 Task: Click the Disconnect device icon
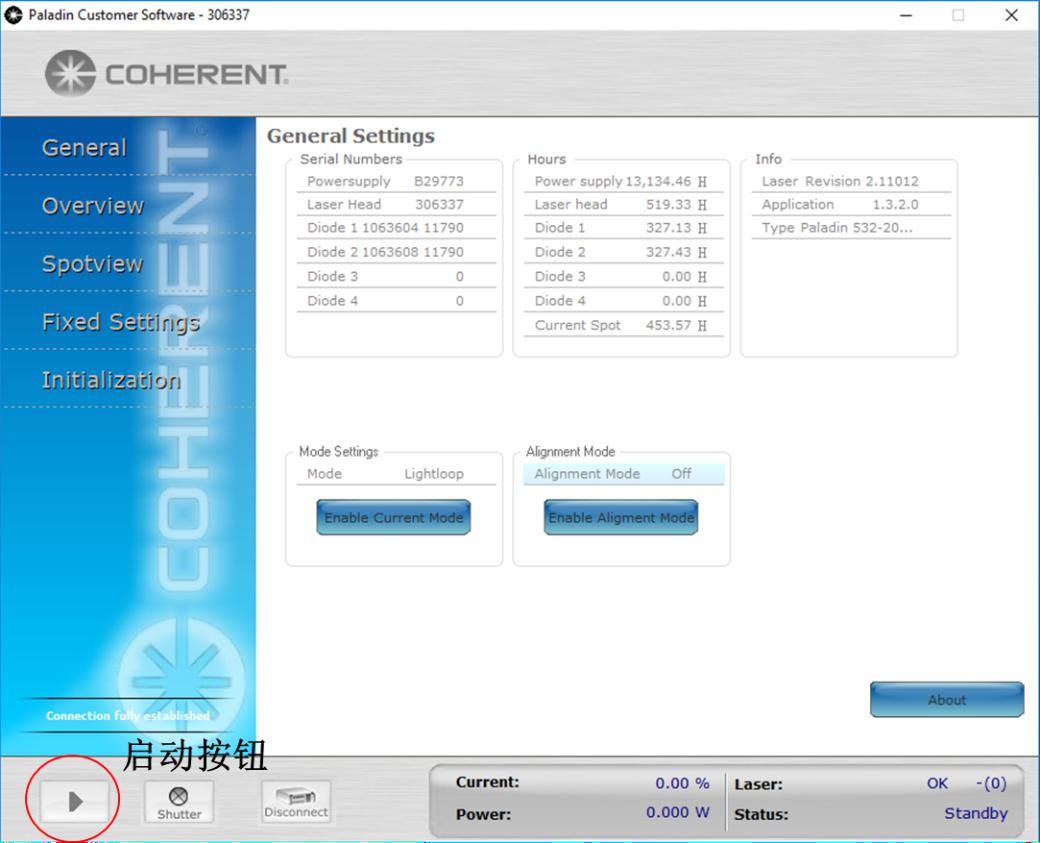coord(296,802)
